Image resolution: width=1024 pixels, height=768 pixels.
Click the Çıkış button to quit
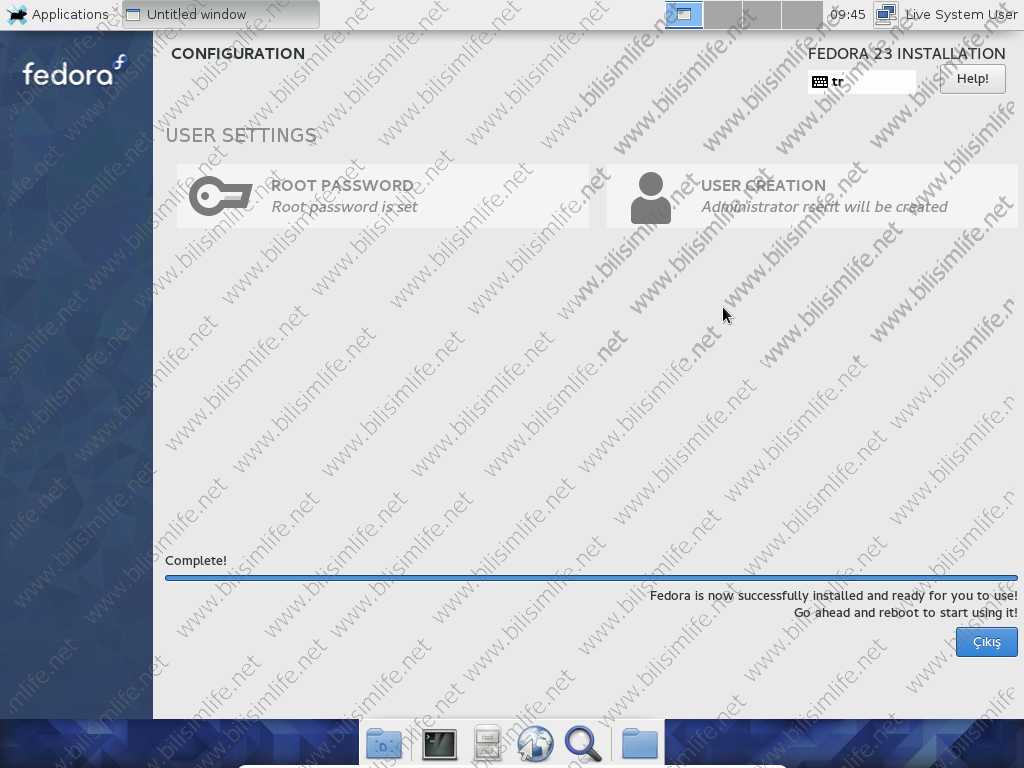986,642
